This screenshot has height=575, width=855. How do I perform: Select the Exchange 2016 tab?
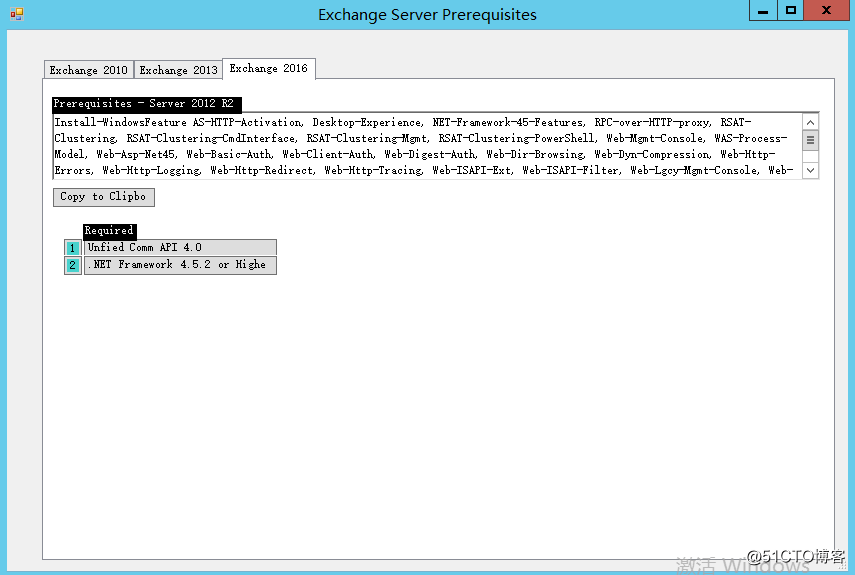269,68
